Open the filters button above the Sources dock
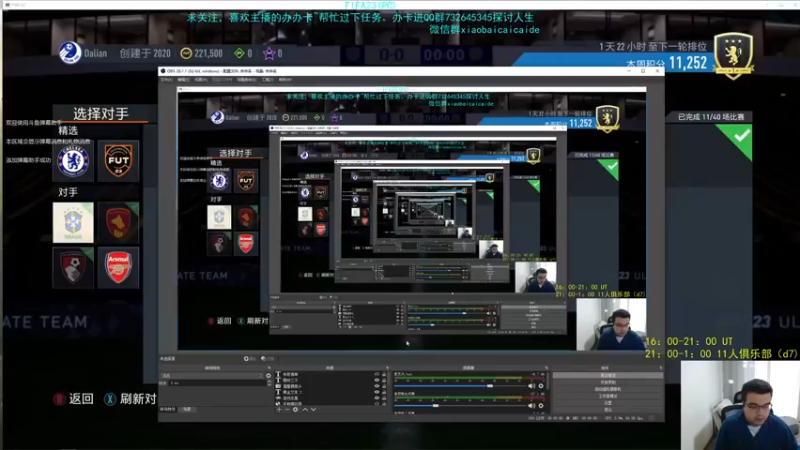Screen dimensions: 800x450 pos(268,359)
